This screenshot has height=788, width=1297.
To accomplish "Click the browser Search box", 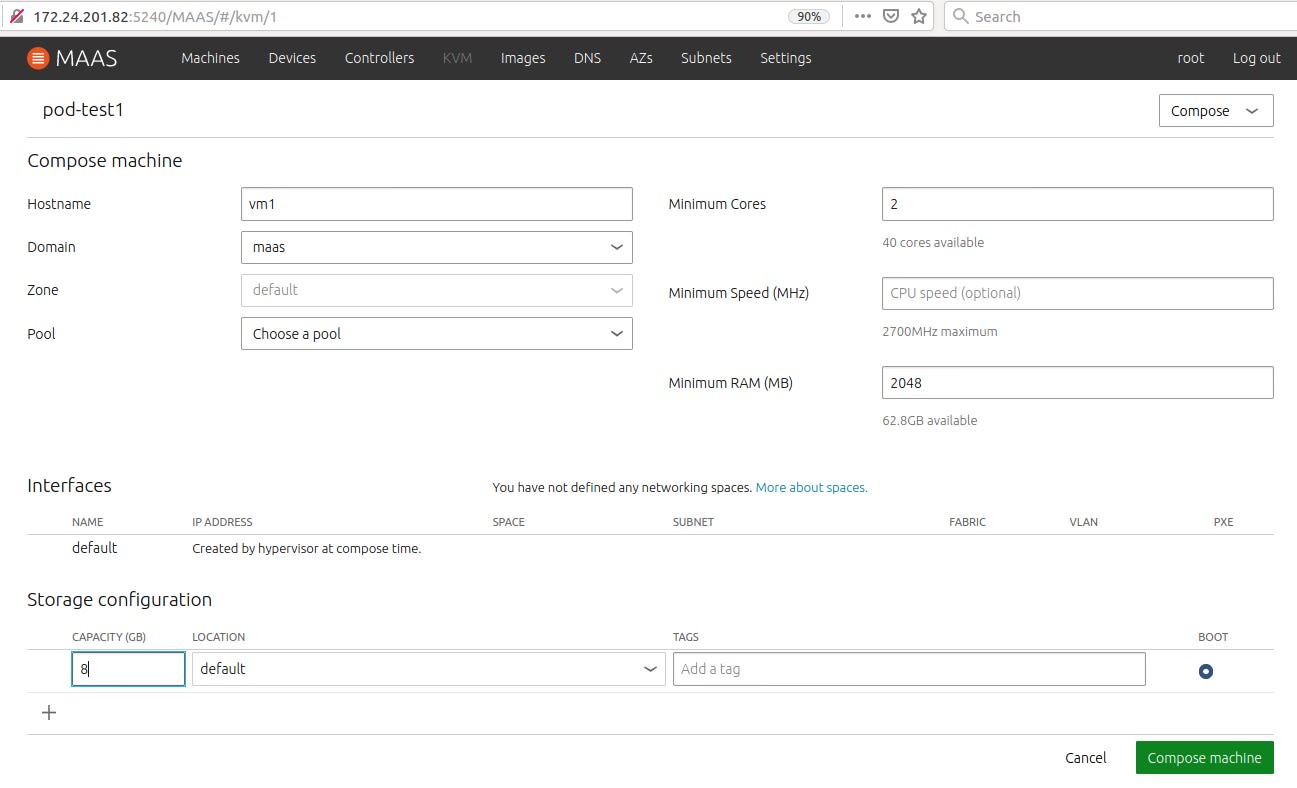I will [x=1120, y=16].
